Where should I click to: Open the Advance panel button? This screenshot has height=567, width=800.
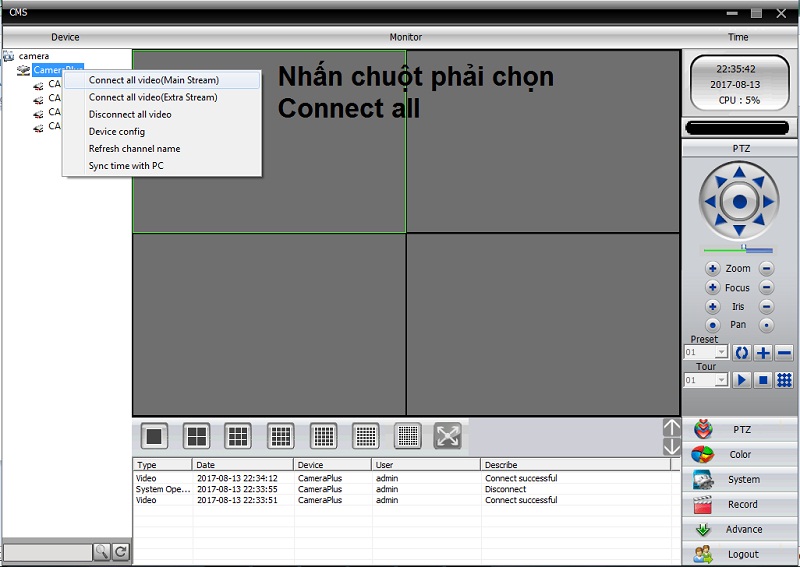tap(740, 529)
